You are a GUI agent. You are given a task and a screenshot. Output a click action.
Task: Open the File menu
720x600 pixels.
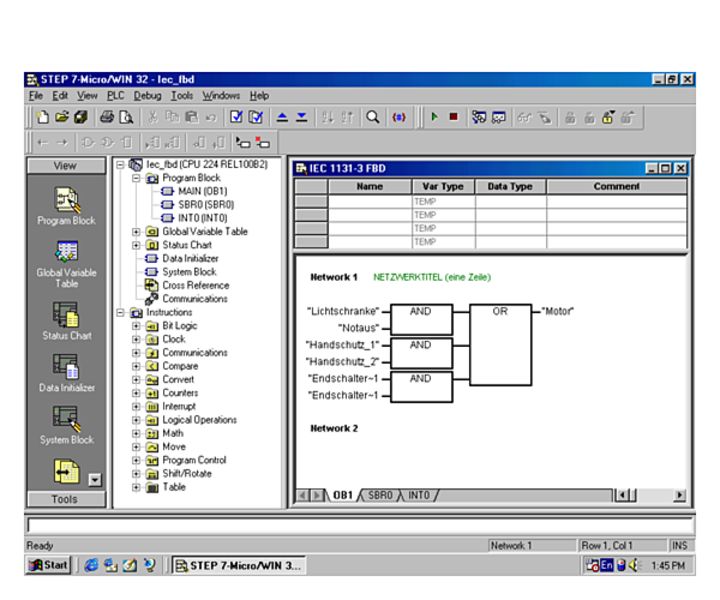pyautogui.click(x=36, y=95)
